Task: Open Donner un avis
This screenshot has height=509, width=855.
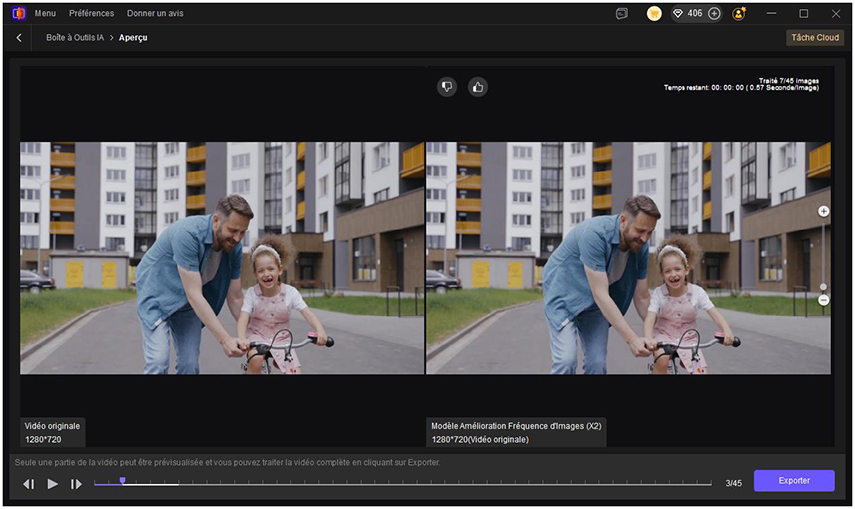Action: click(x=155, y=14)
